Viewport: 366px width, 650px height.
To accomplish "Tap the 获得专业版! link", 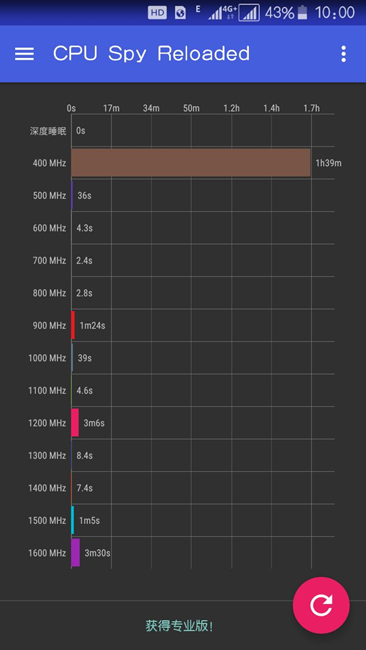I will [x=179, y=626].
